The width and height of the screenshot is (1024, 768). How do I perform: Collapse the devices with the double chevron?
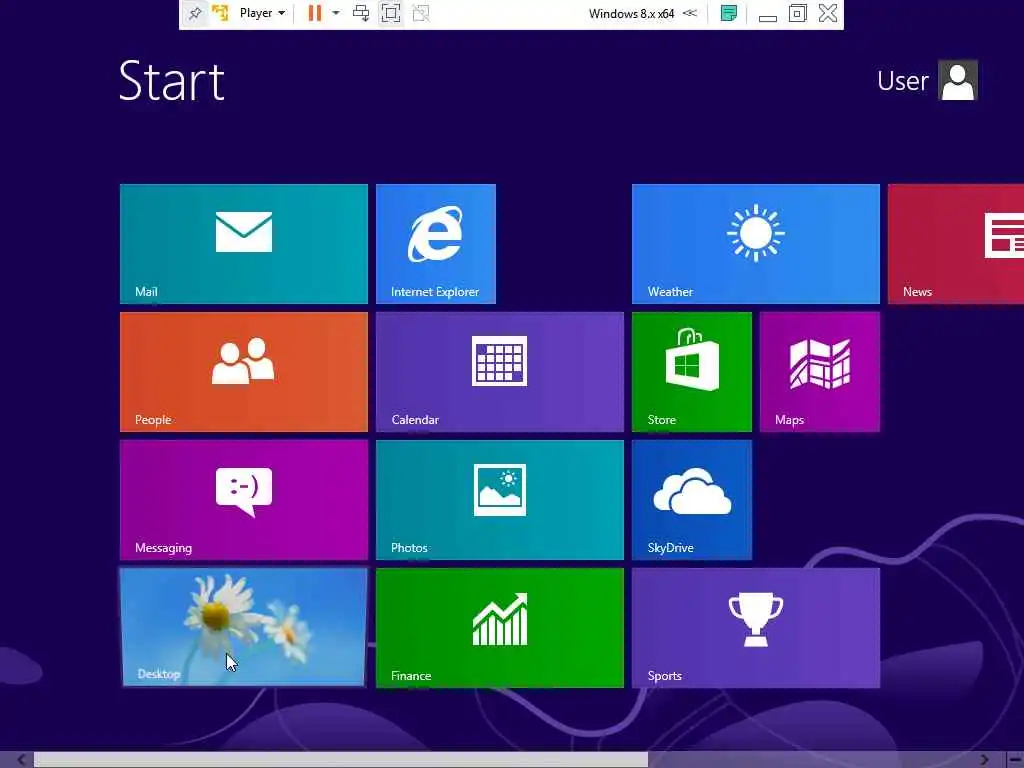click(690, 13)
